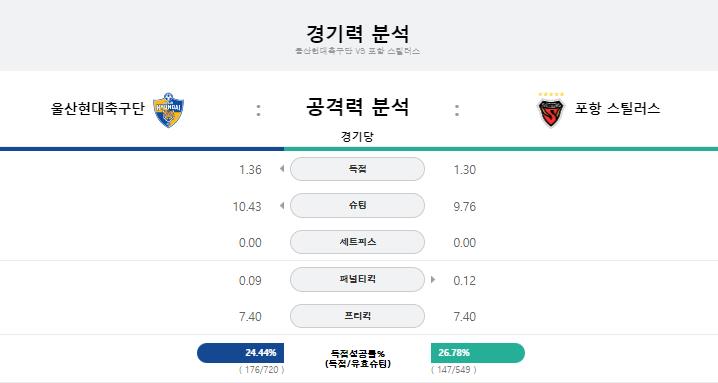Click the green 26.78% success rate bar

[478, 353]
